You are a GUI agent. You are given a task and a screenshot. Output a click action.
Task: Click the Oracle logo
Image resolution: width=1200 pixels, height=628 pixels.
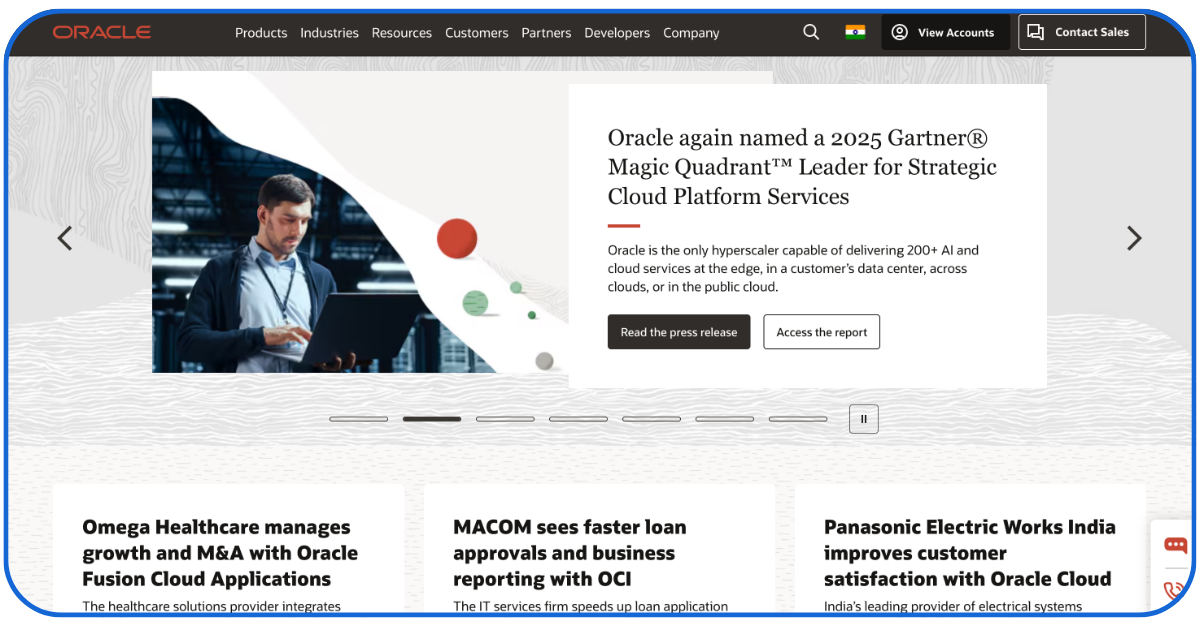click(x=102, y=32)
